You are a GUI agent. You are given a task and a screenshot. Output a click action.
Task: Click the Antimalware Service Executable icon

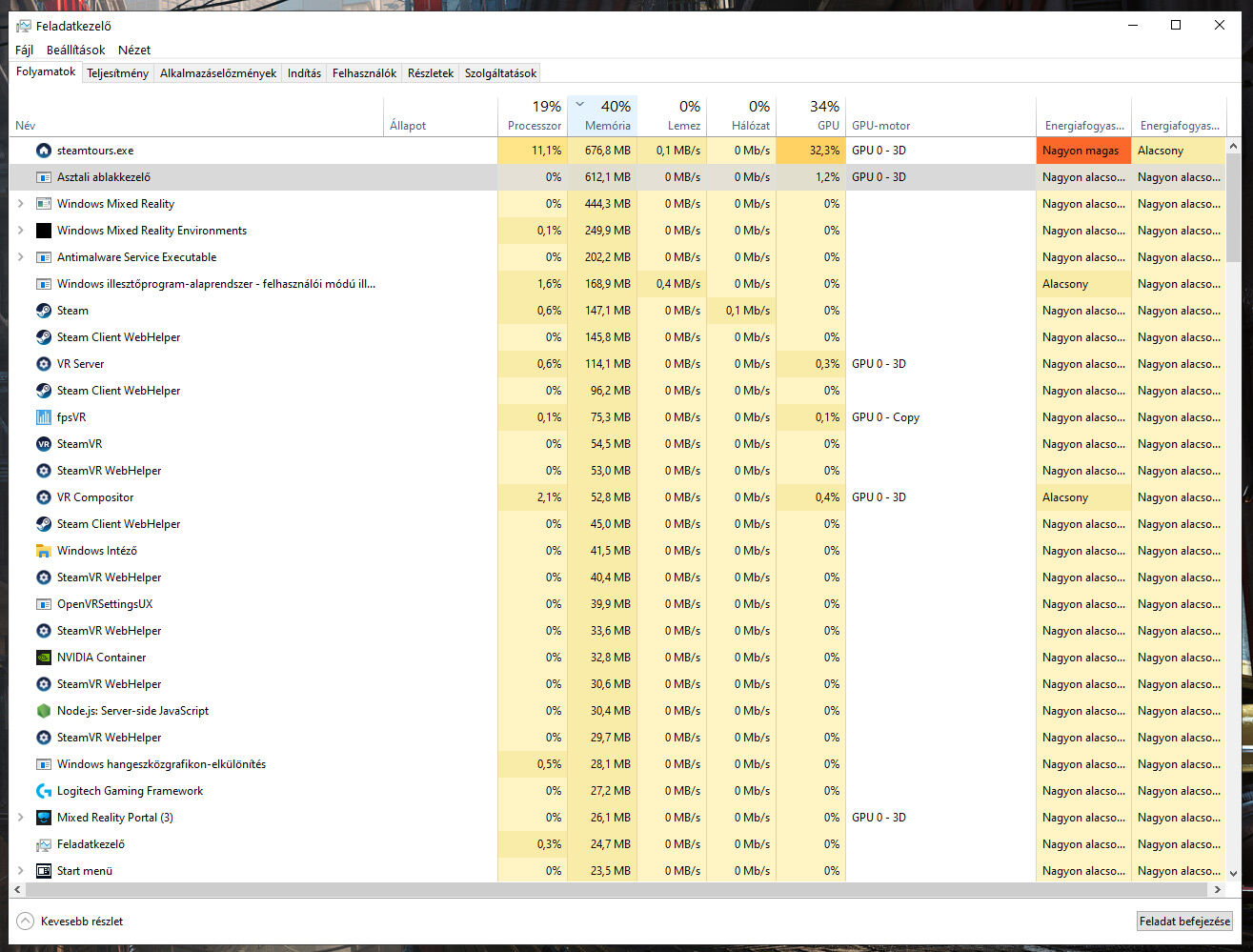pos(43,257)
